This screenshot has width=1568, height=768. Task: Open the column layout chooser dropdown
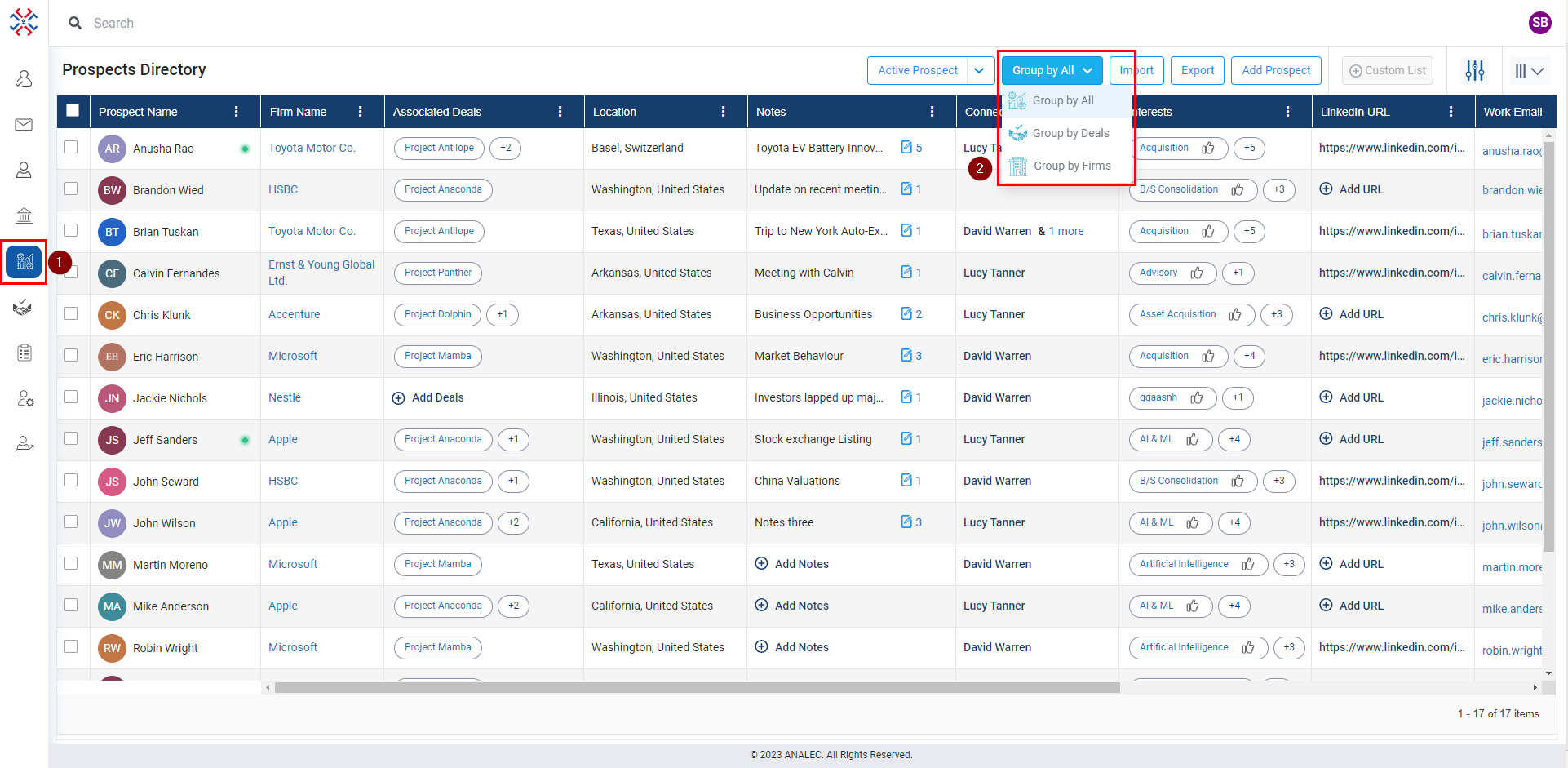pyautogui.click(x=1530, y=71)
